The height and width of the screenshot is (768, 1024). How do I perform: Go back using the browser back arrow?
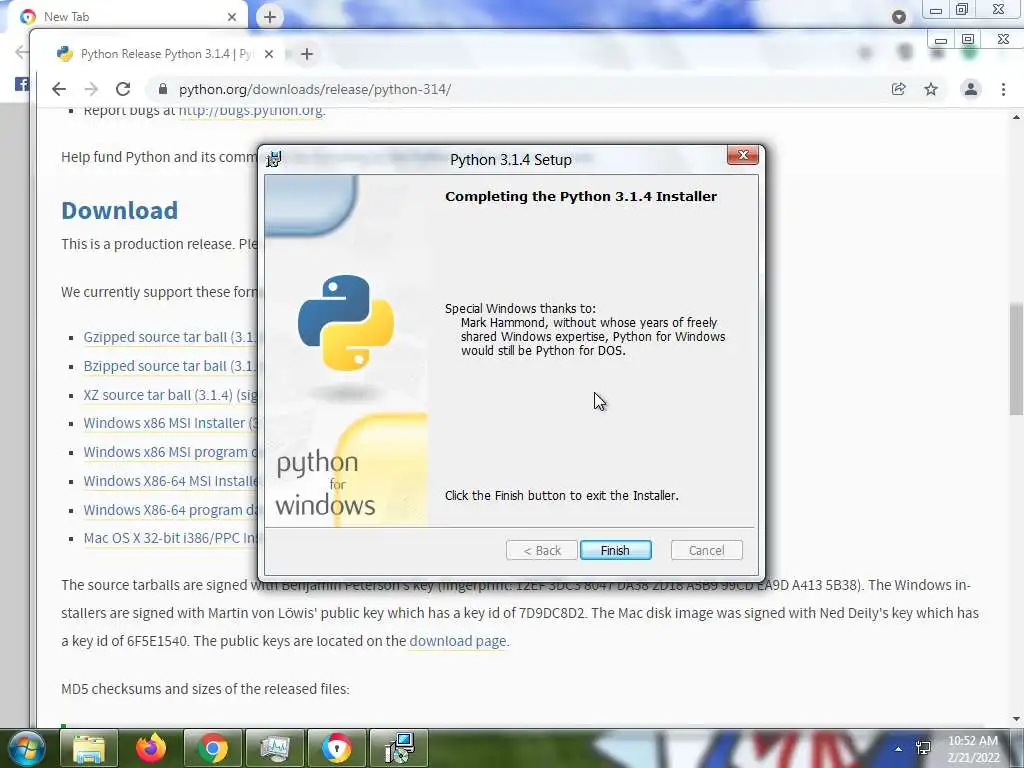59,89
